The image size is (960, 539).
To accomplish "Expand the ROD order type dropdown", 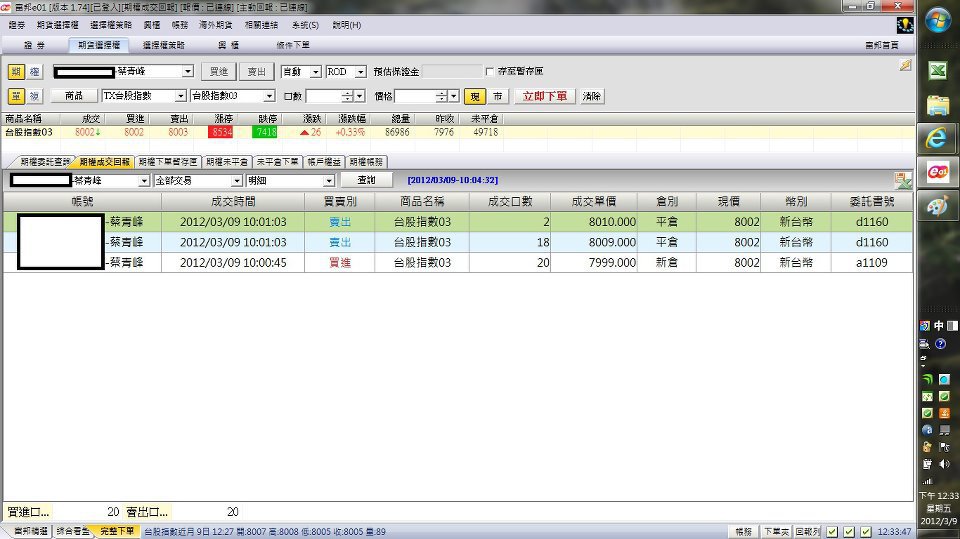I will (x=361, y=72).
